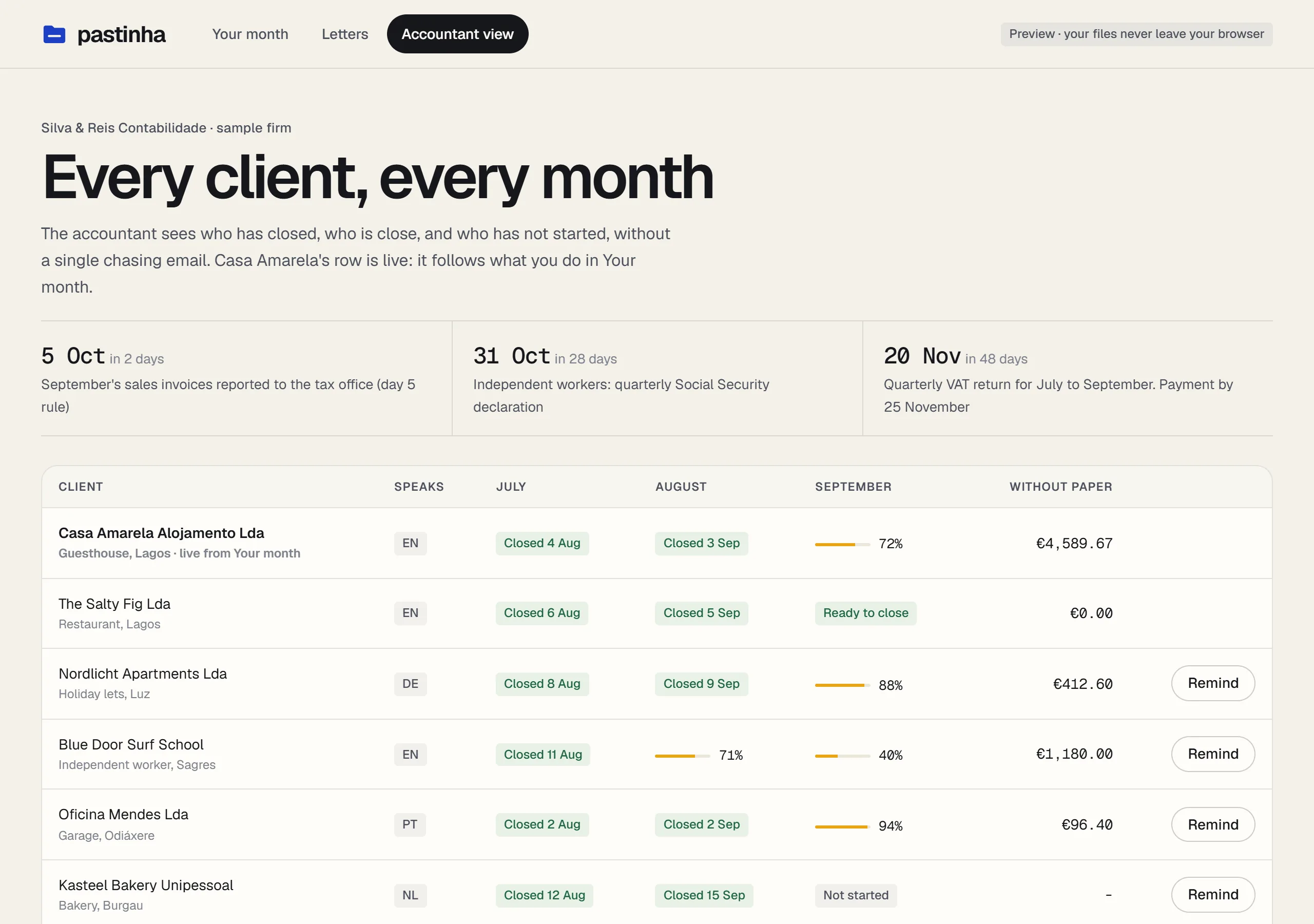Click the €412.60 without paper amount

click(1083, 684)
